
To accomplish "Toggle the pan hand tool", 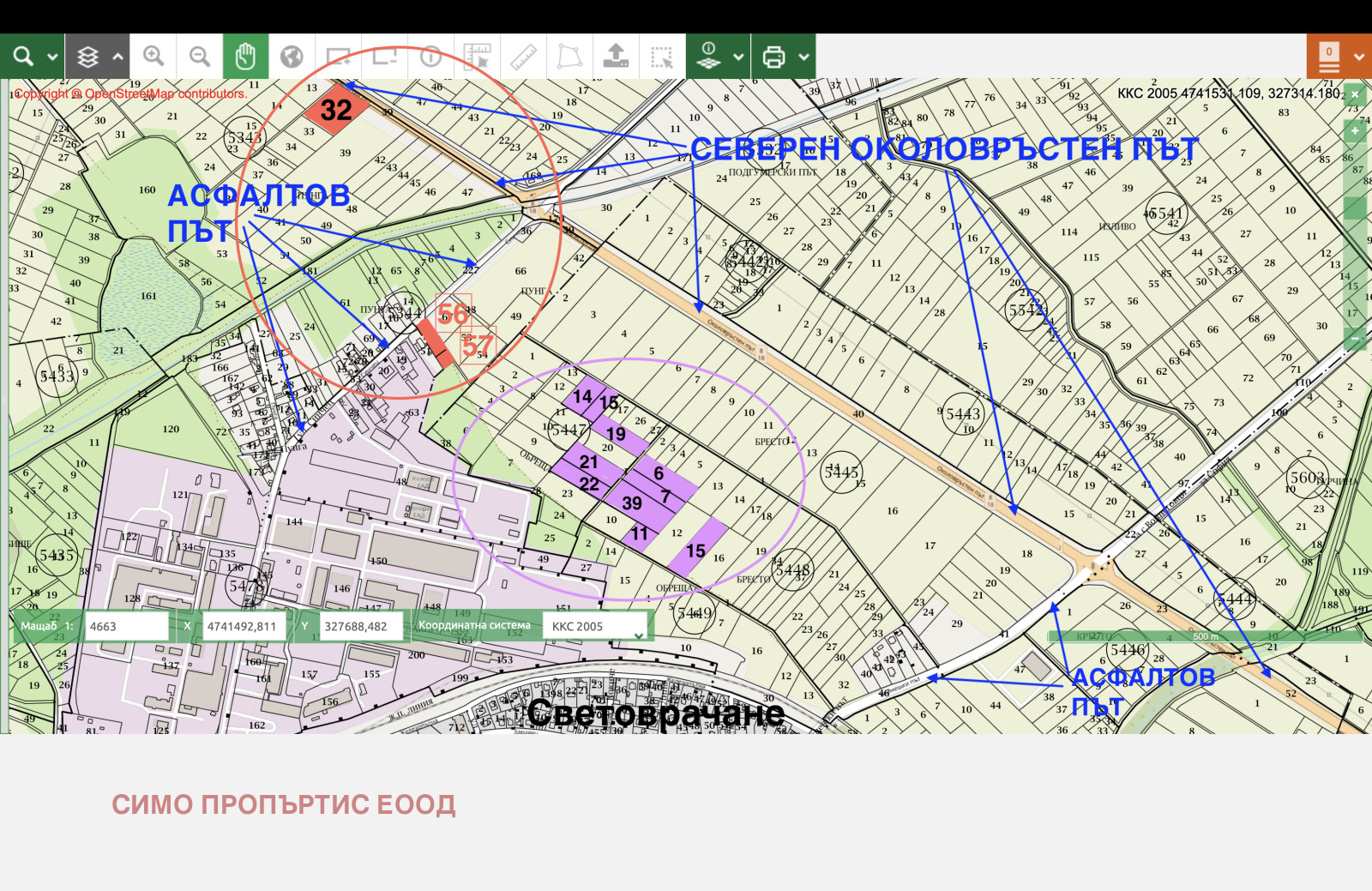I will click(246, 57).
